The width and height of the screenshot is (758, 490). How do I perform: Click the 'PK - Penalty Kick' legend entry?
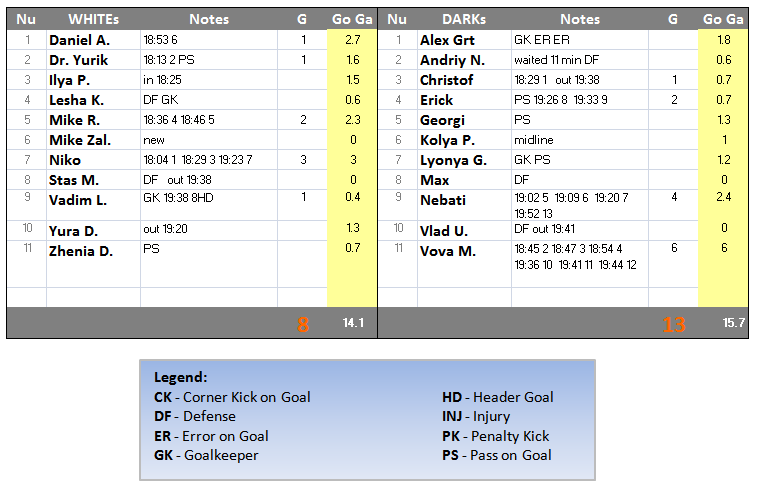(x=495, y=436)
